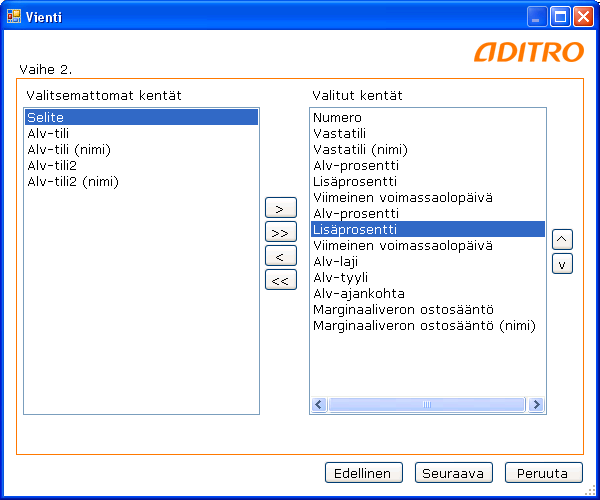The width and height of the screenshot is (600, 500).
Task: Go back with the Edellinen button
Action: point(364,473)
